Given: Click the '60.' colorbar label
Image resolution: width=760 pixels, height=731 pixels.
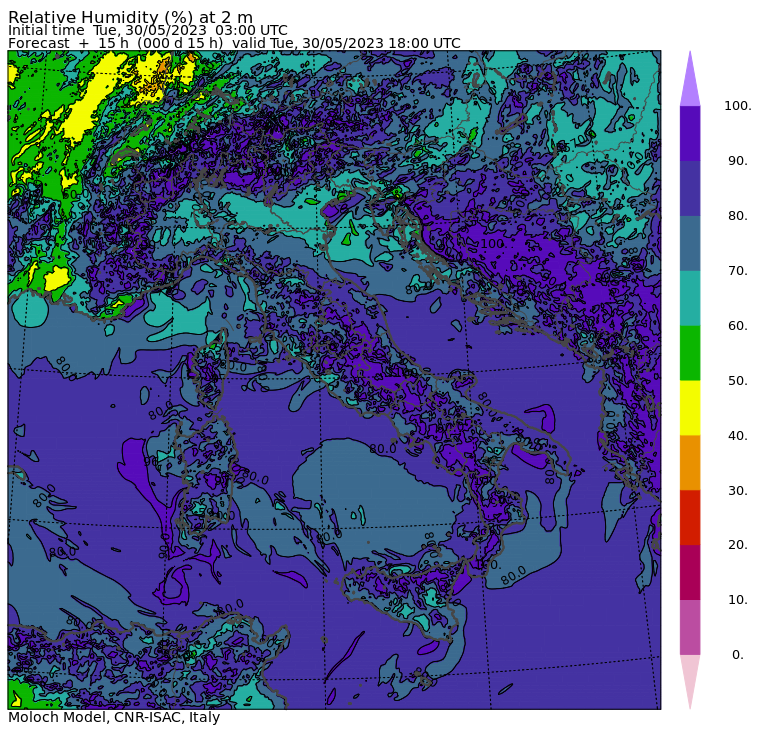Looking at the screenshot, I should click(737, 326).
